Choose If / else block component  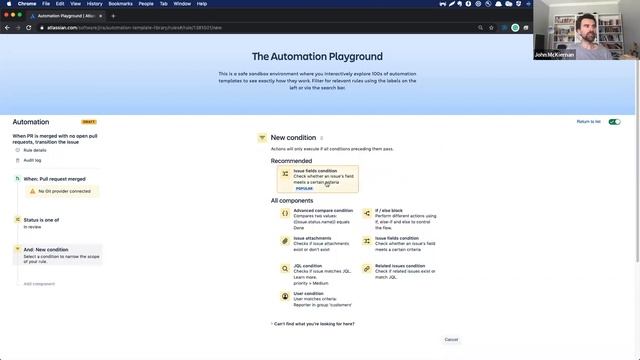[x=400, y=219]
